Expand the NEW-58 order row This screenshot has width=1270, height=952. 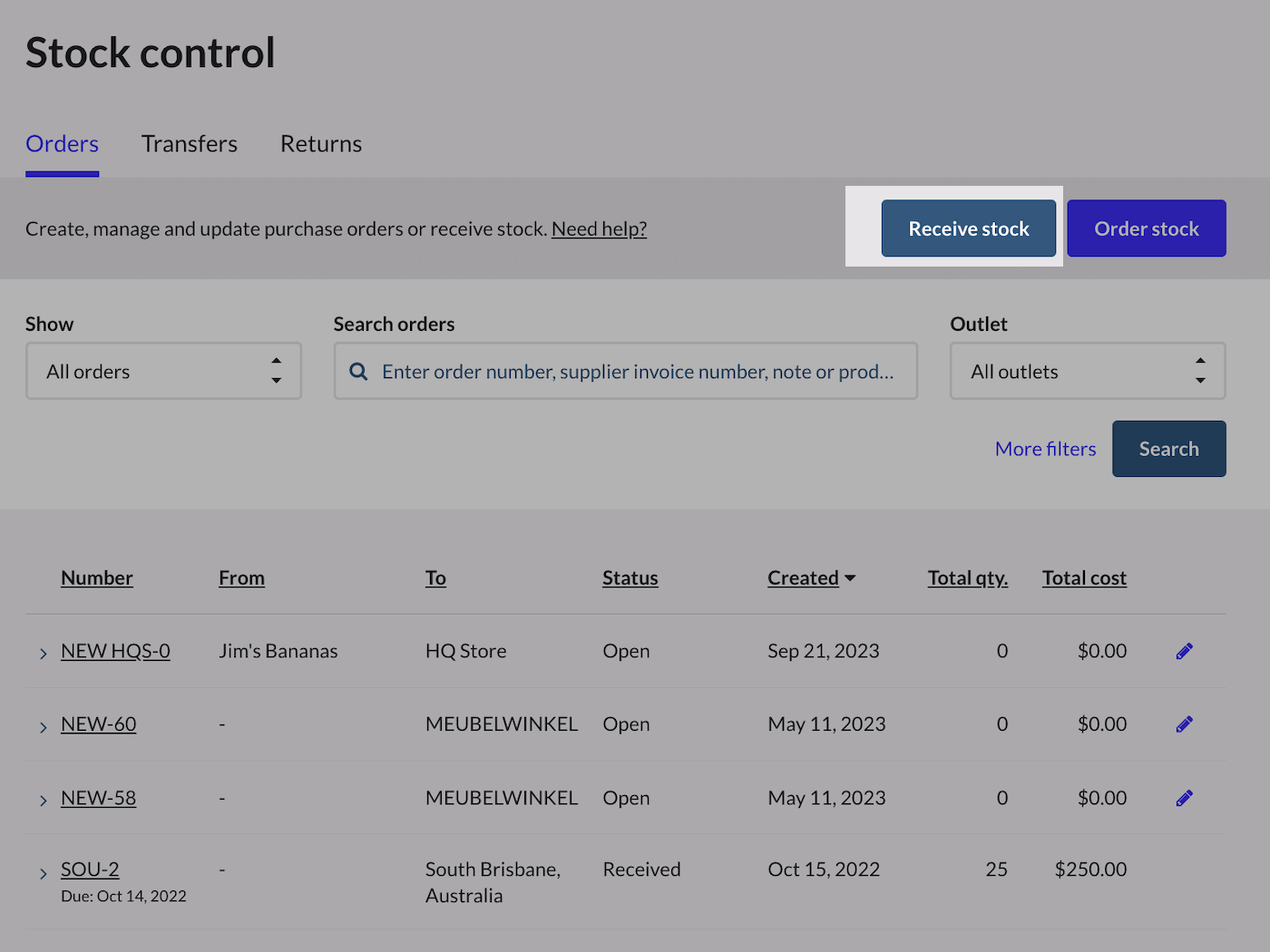(43, 799)
